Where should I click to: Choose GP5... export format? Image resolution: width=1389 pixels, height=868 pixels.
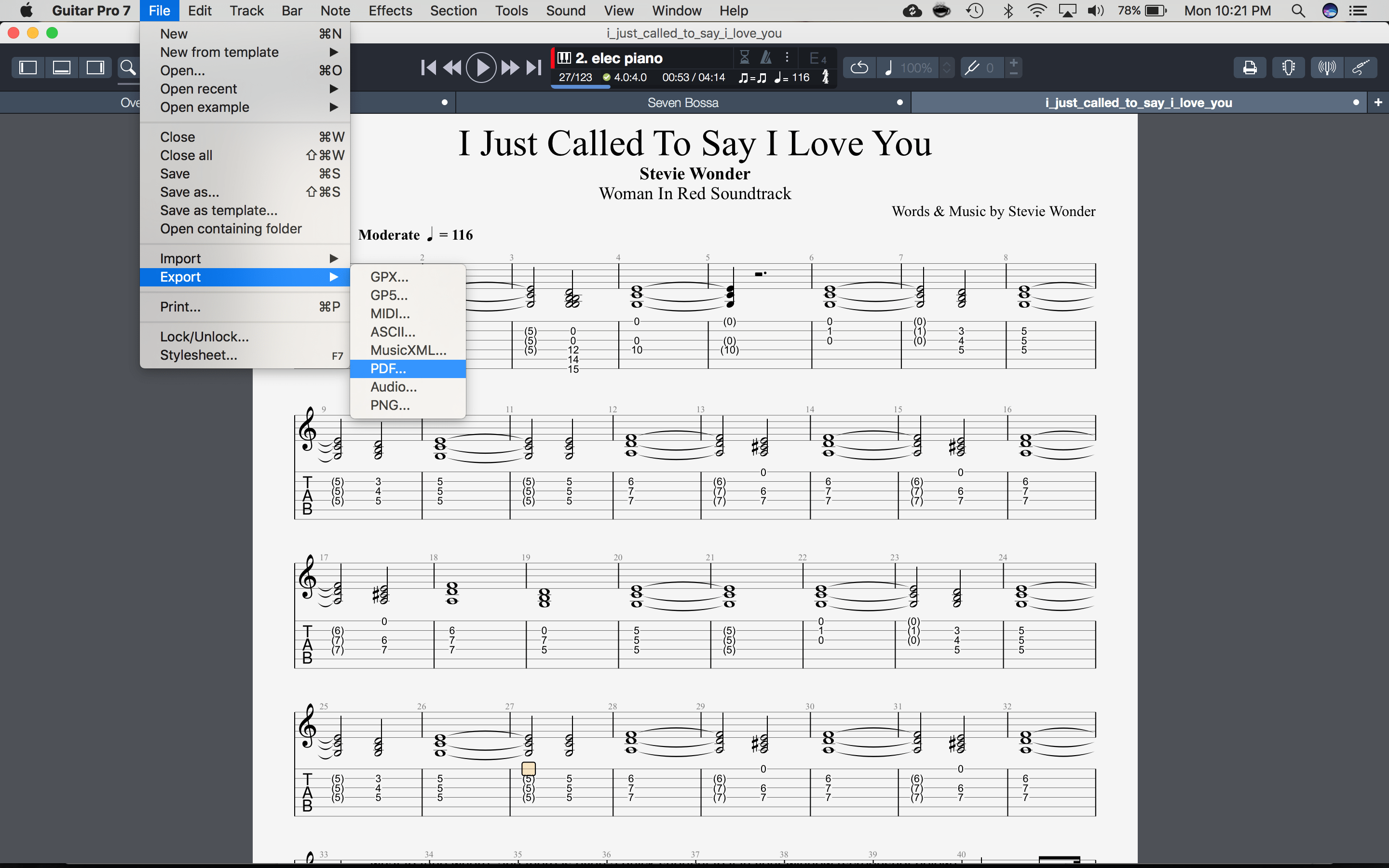click(408, 295)
